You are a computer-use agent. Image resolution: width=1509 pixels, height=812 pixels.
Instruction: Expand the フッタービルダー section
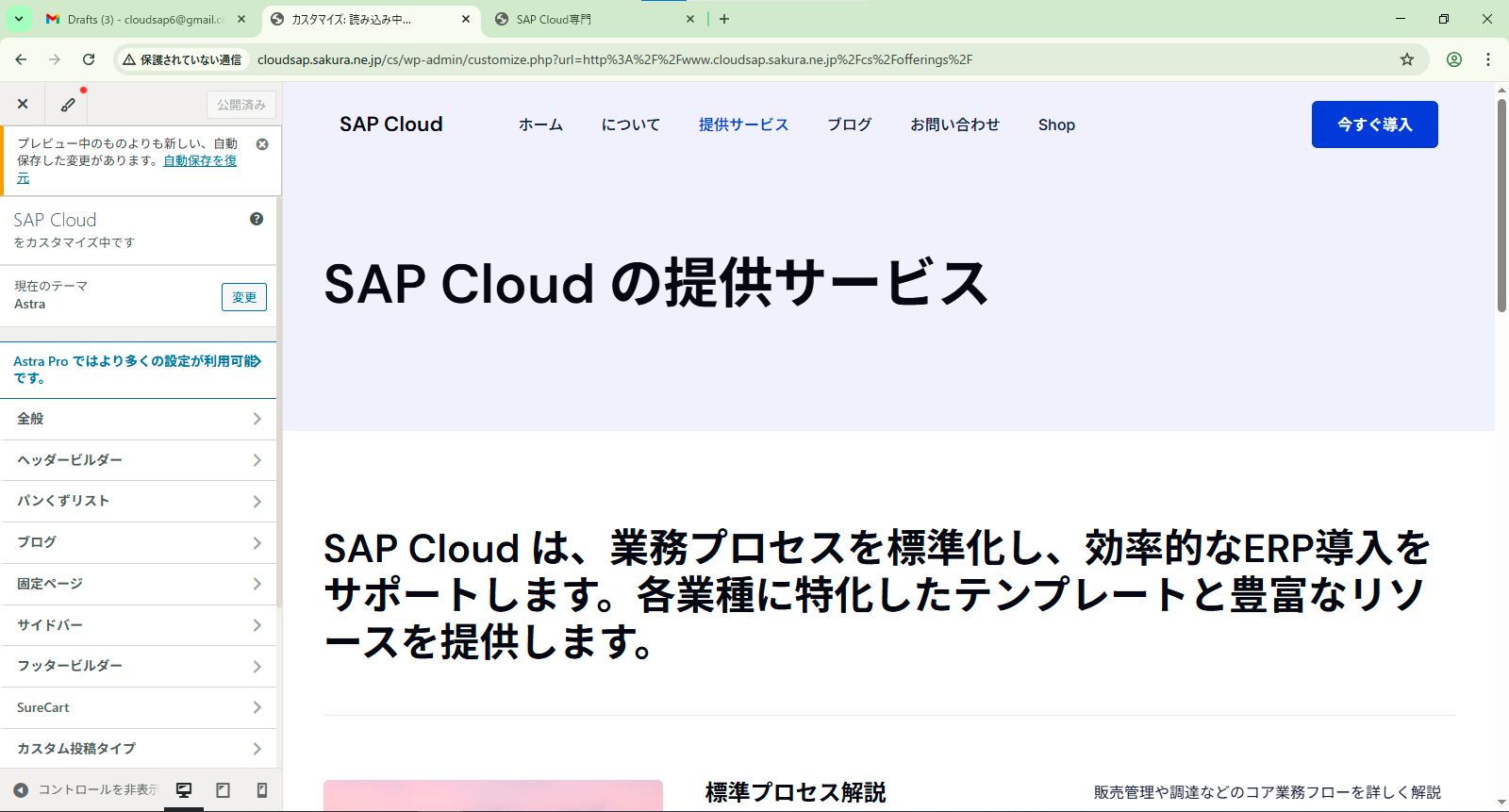(x=139, y=666)
